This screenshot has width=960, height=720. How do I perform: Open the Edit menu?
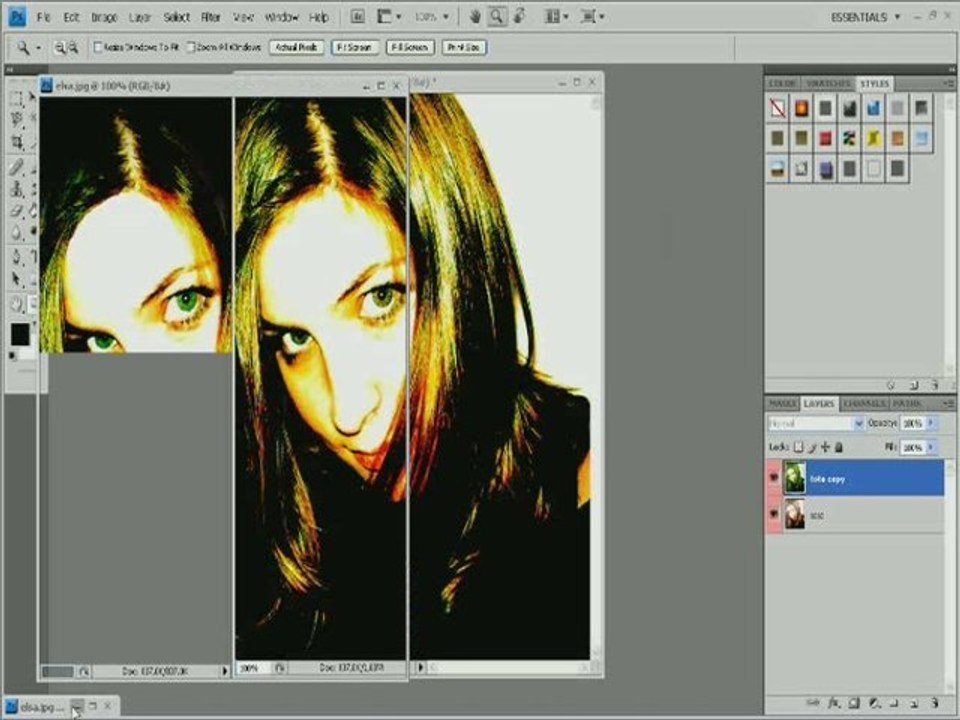[71, 17]
